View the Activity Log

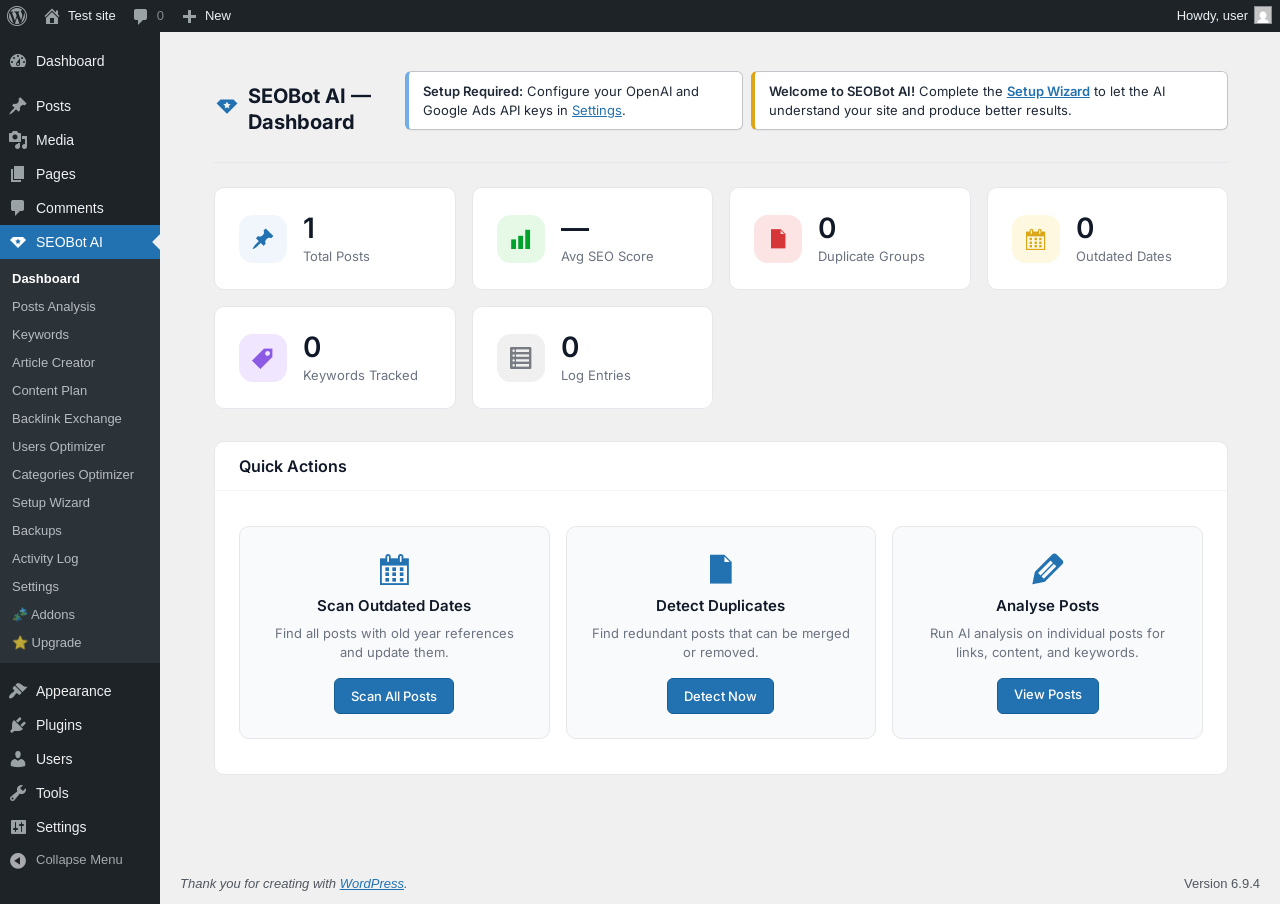click(45, 559)
